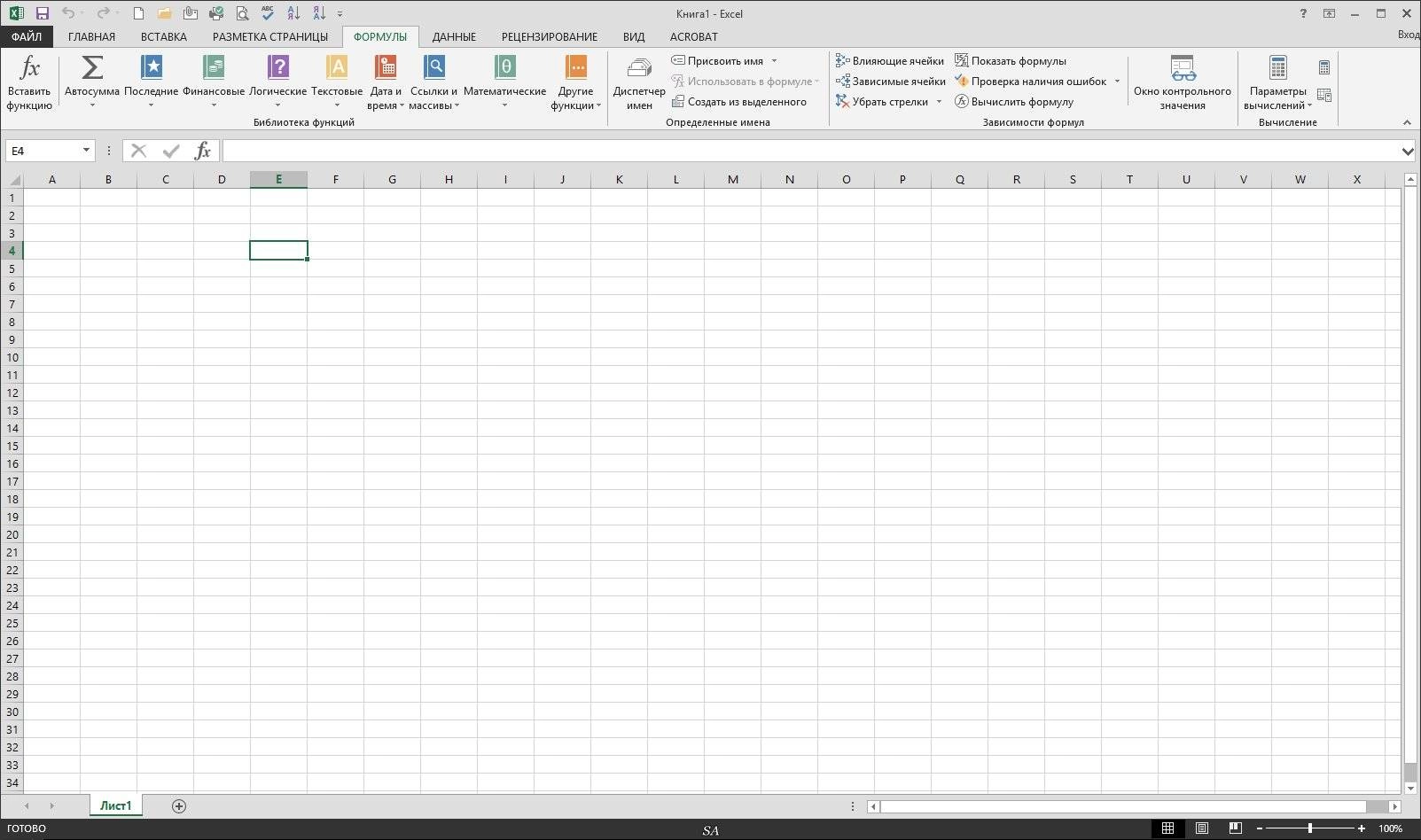
Task: Click the zoom slider handle
Action: point(1310,828)
